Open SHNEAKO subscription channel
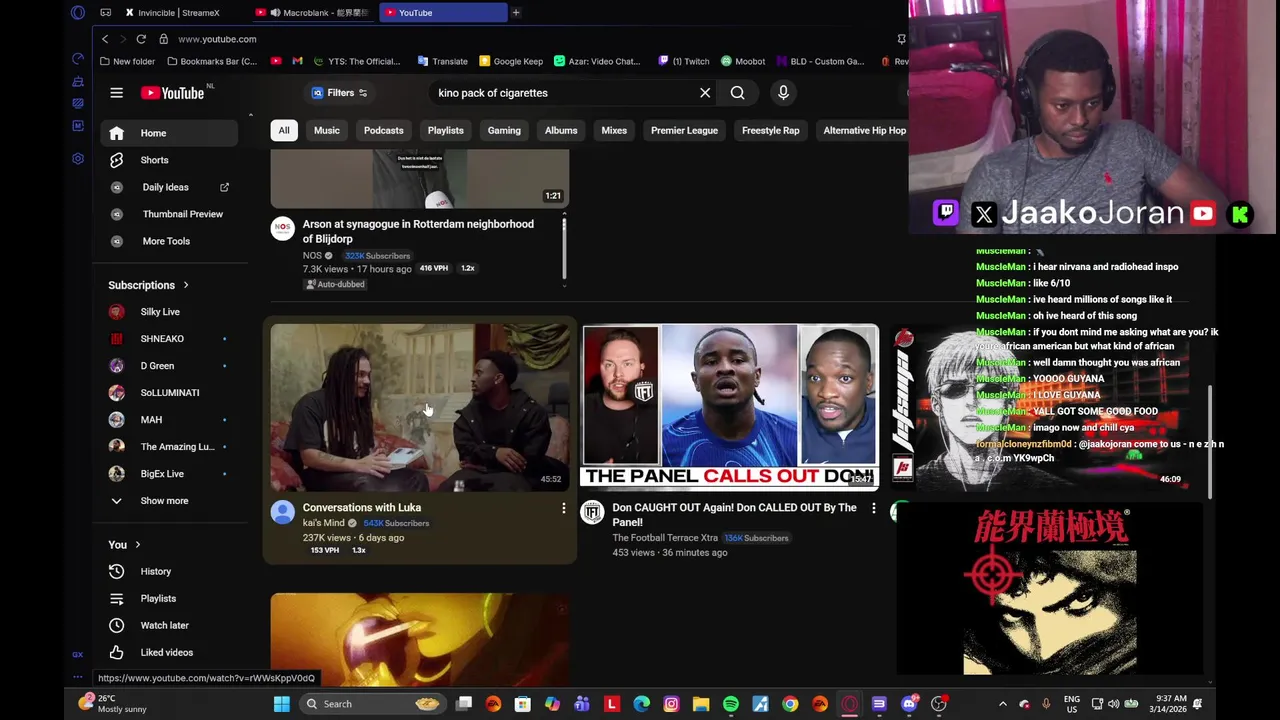This screenshot has height=720, width=1280. pyautogui.click(x=169, y=339)
